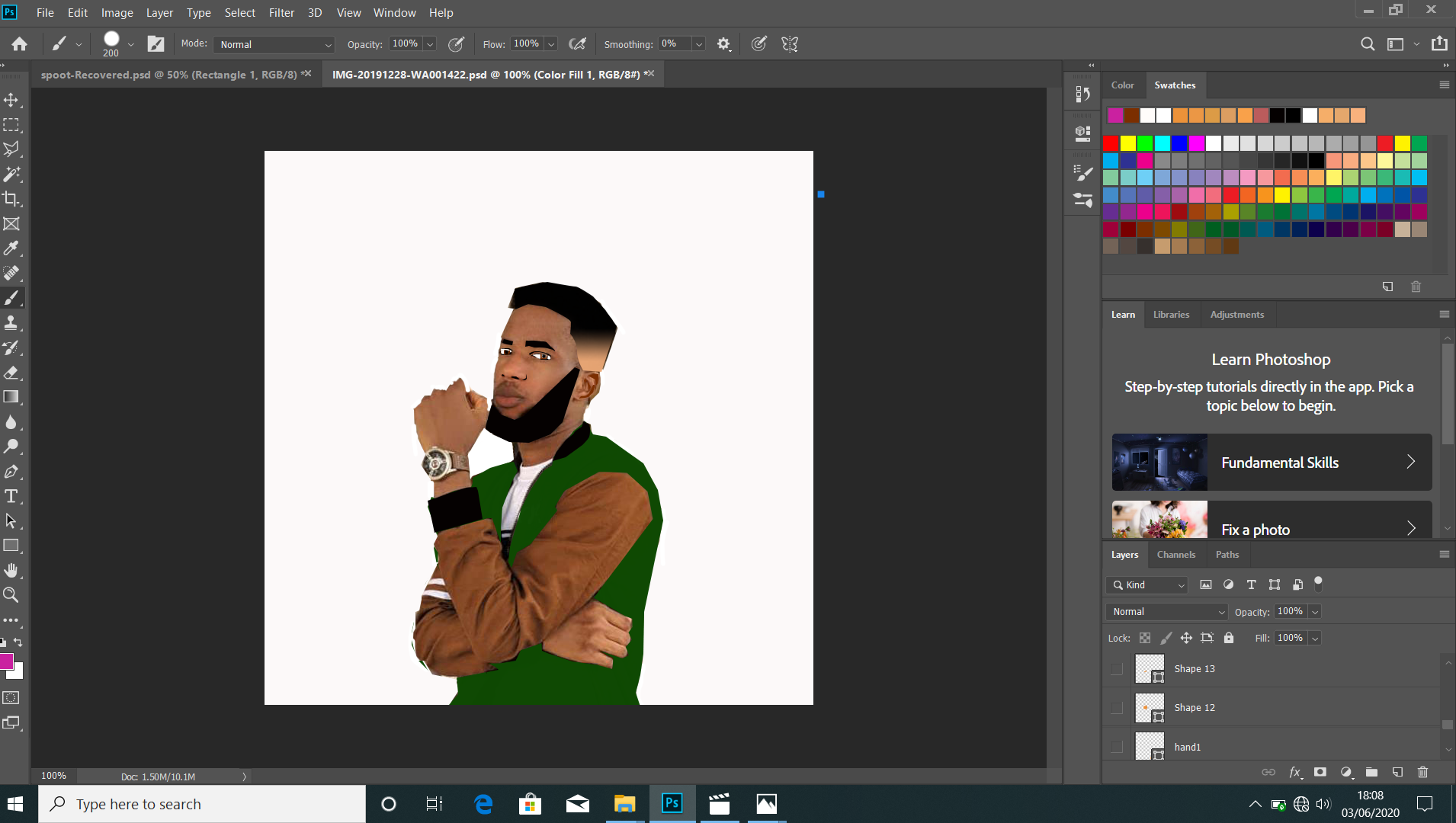The image size is (1456, 823).
Task: Select the Horizontal Type tool
Action: 11,496
